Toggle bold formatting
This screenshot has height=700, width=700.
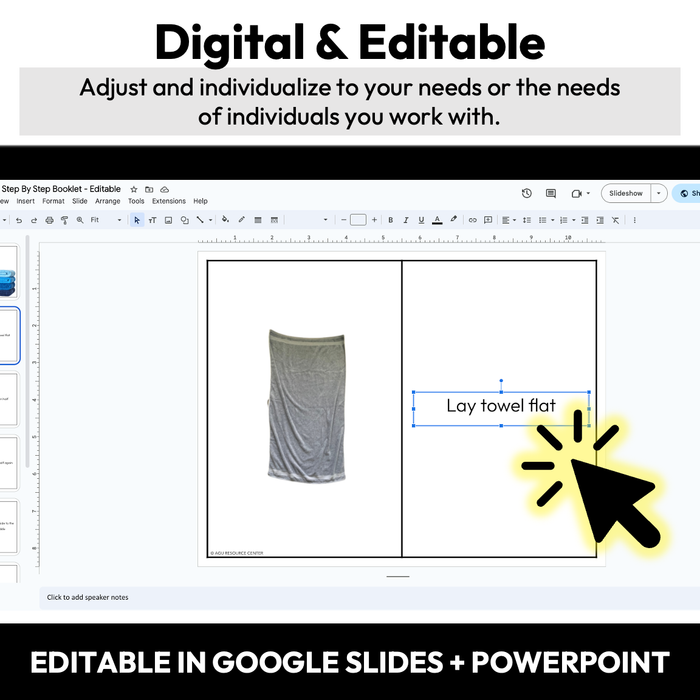tap(390, 220)
